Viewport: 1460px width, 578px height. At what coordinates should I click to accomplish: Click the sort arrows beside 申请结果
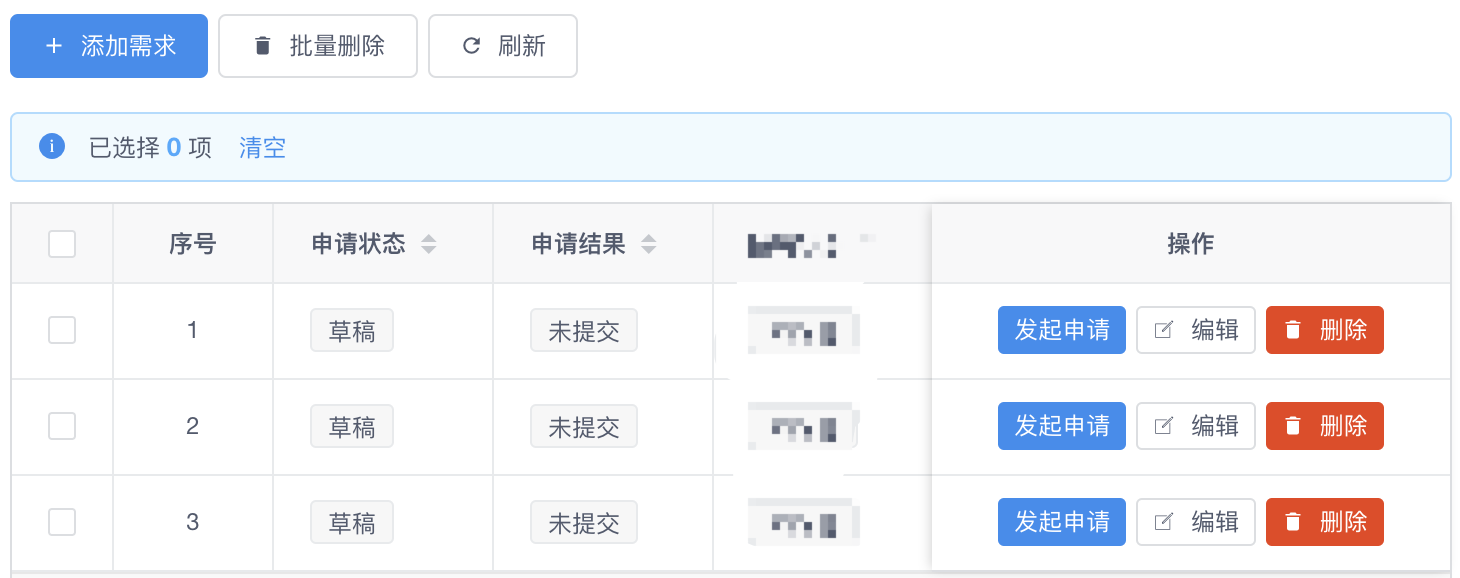coord(649,243)
